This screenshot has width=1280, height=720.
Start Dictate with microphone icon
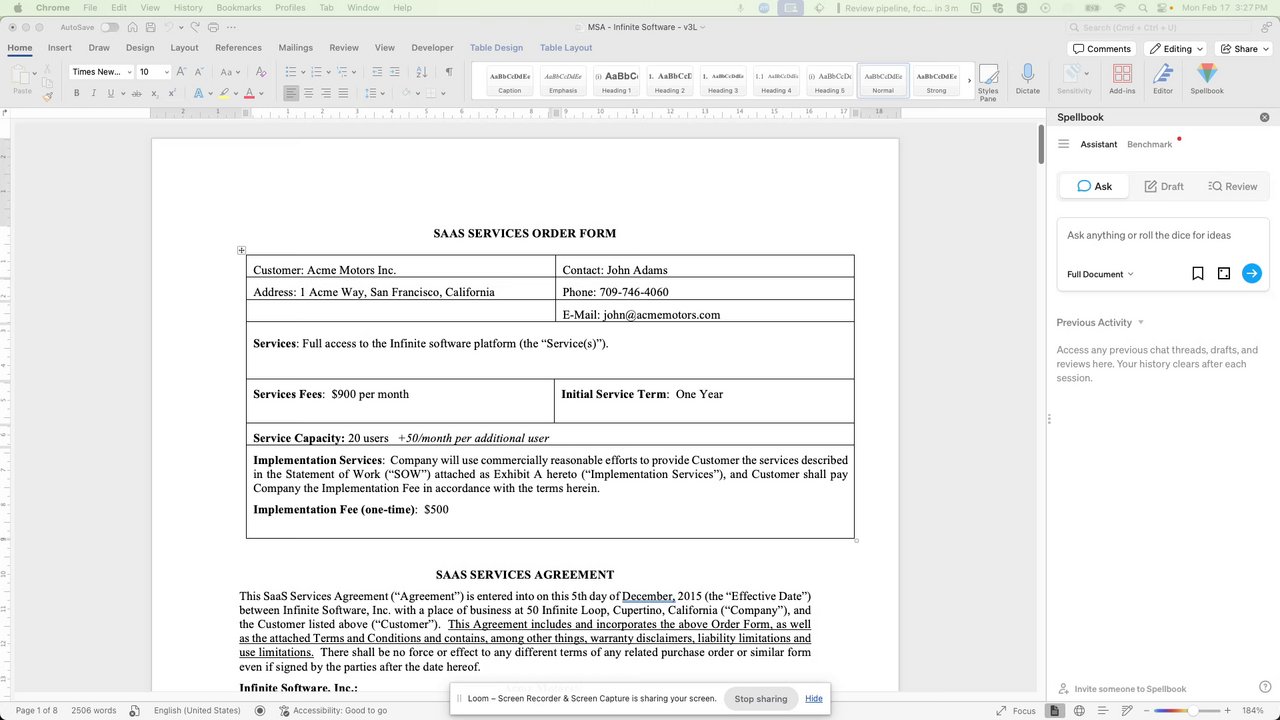1028,79
